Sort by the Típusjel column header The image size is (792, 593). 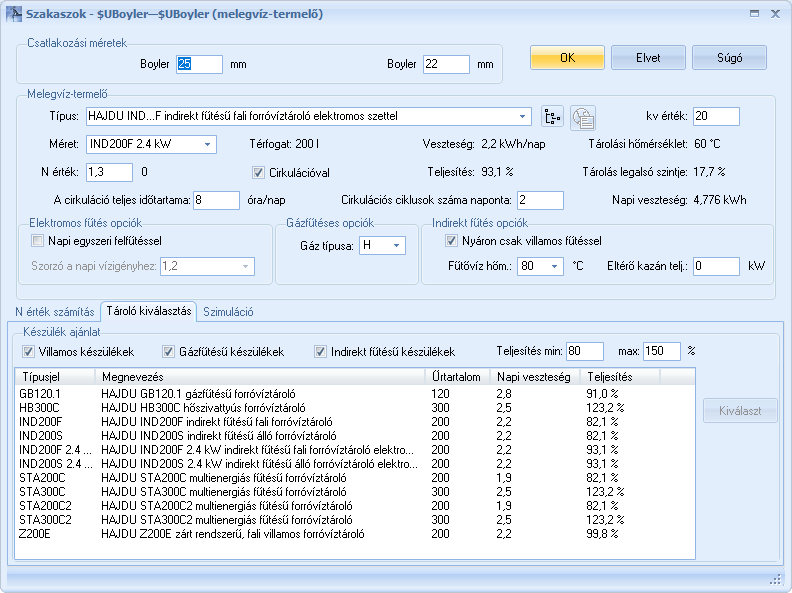55,377
